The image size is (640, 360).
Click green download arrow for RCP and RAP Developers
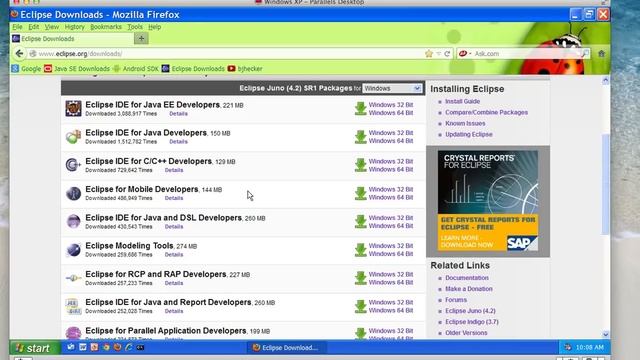(x=360, y=278)
